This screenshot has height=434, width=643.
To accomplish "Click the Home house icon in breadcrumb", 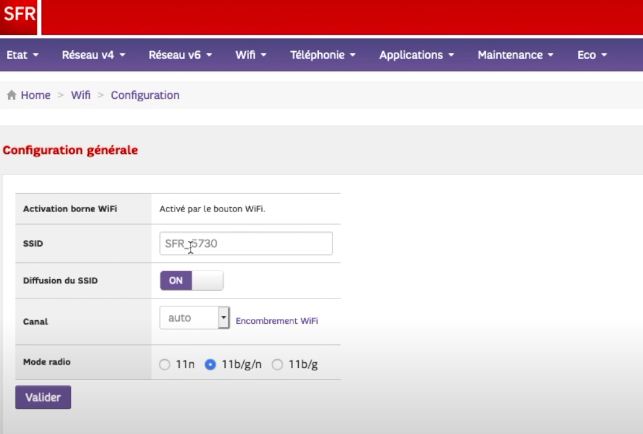I will [11, 95].
